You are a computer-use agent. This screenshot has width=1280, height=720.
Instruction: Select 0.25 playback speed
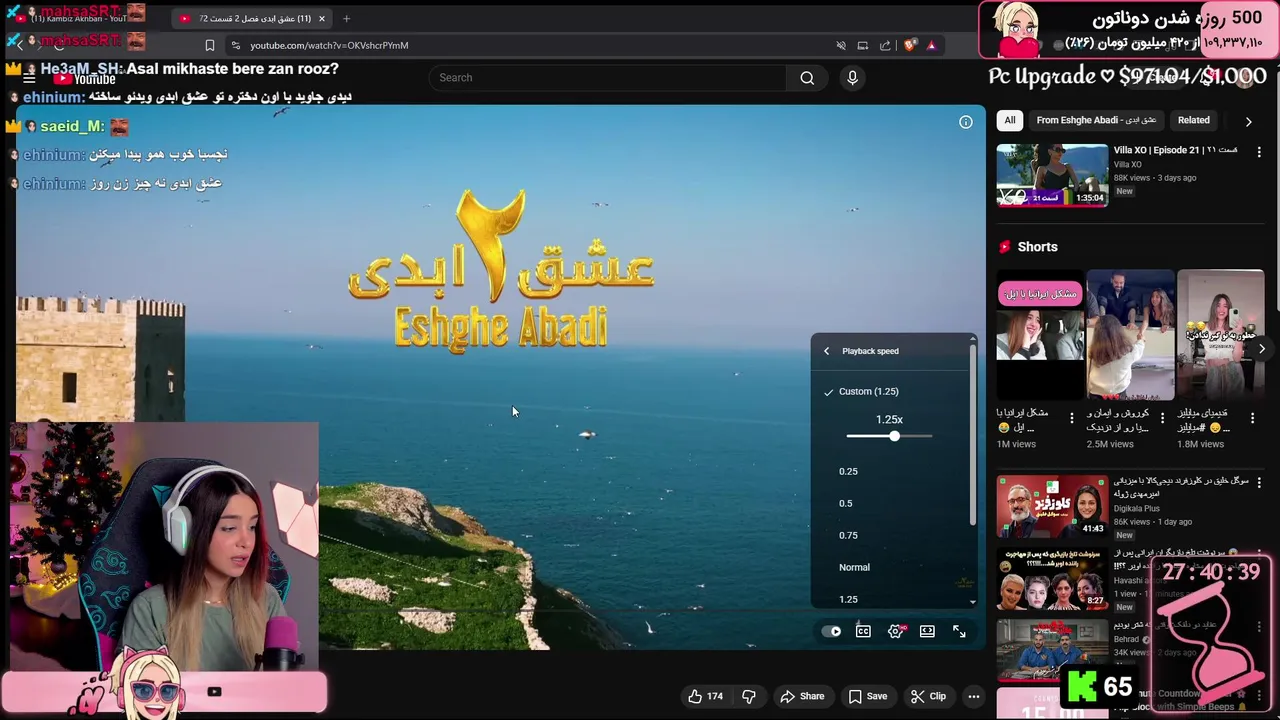tap(890, 471)
